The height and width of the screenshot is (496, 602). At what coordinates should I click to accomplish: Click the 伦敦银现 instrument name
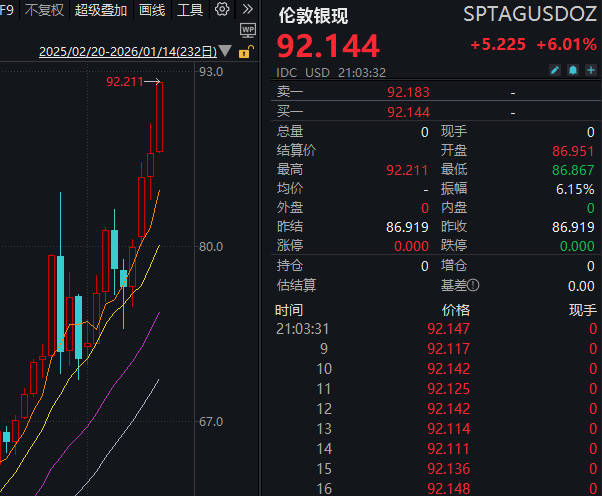pos(312,15)
